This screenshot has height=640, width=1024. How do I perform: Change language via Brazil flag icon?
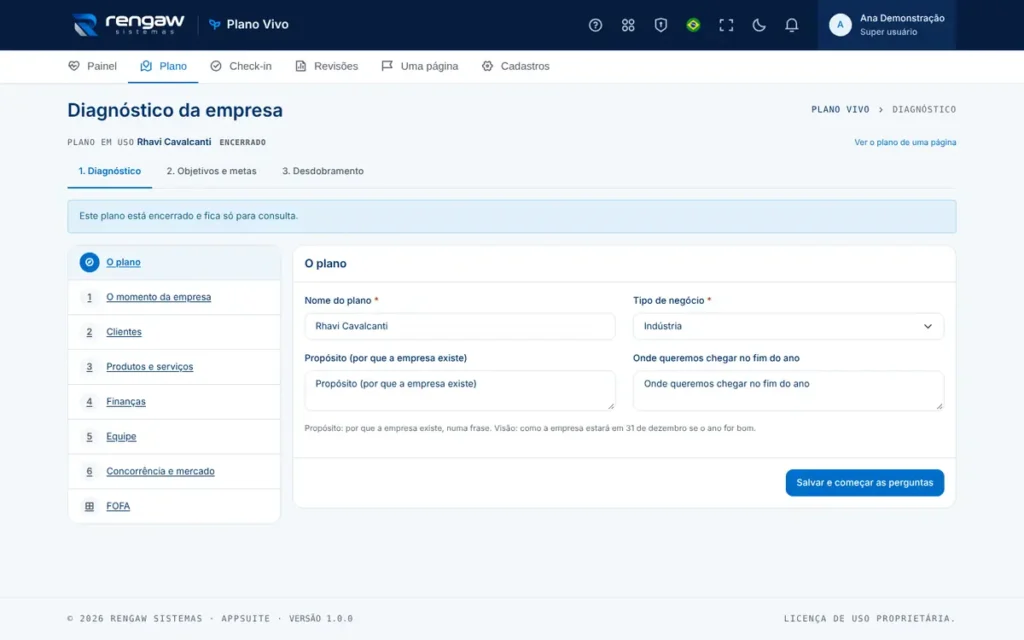pos(693,25)
